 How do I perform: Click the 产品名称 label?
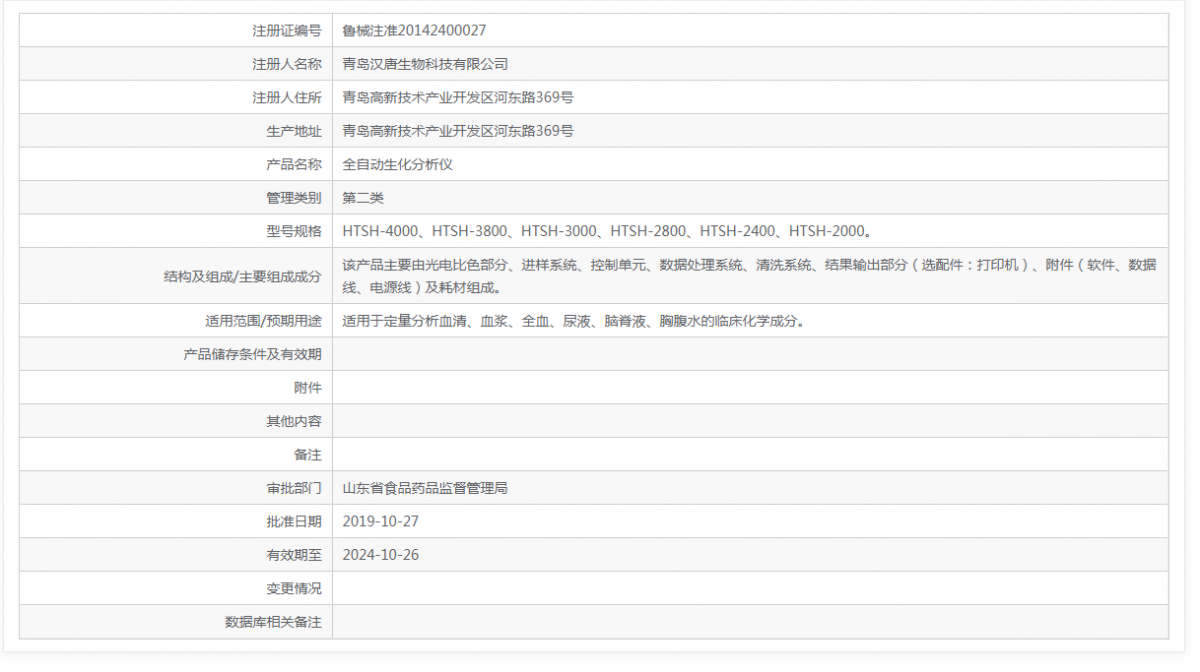[x=294, y=164]
